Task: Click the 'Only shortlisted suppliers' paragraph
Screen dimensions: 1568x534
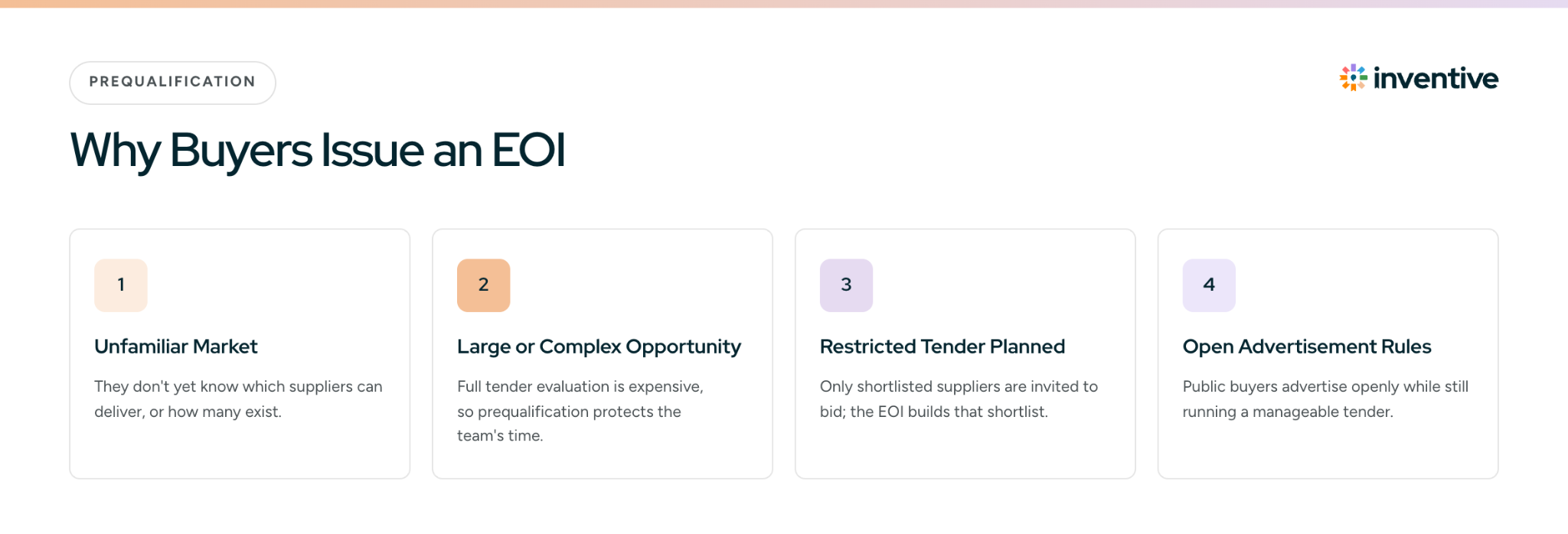Action: 959,399
